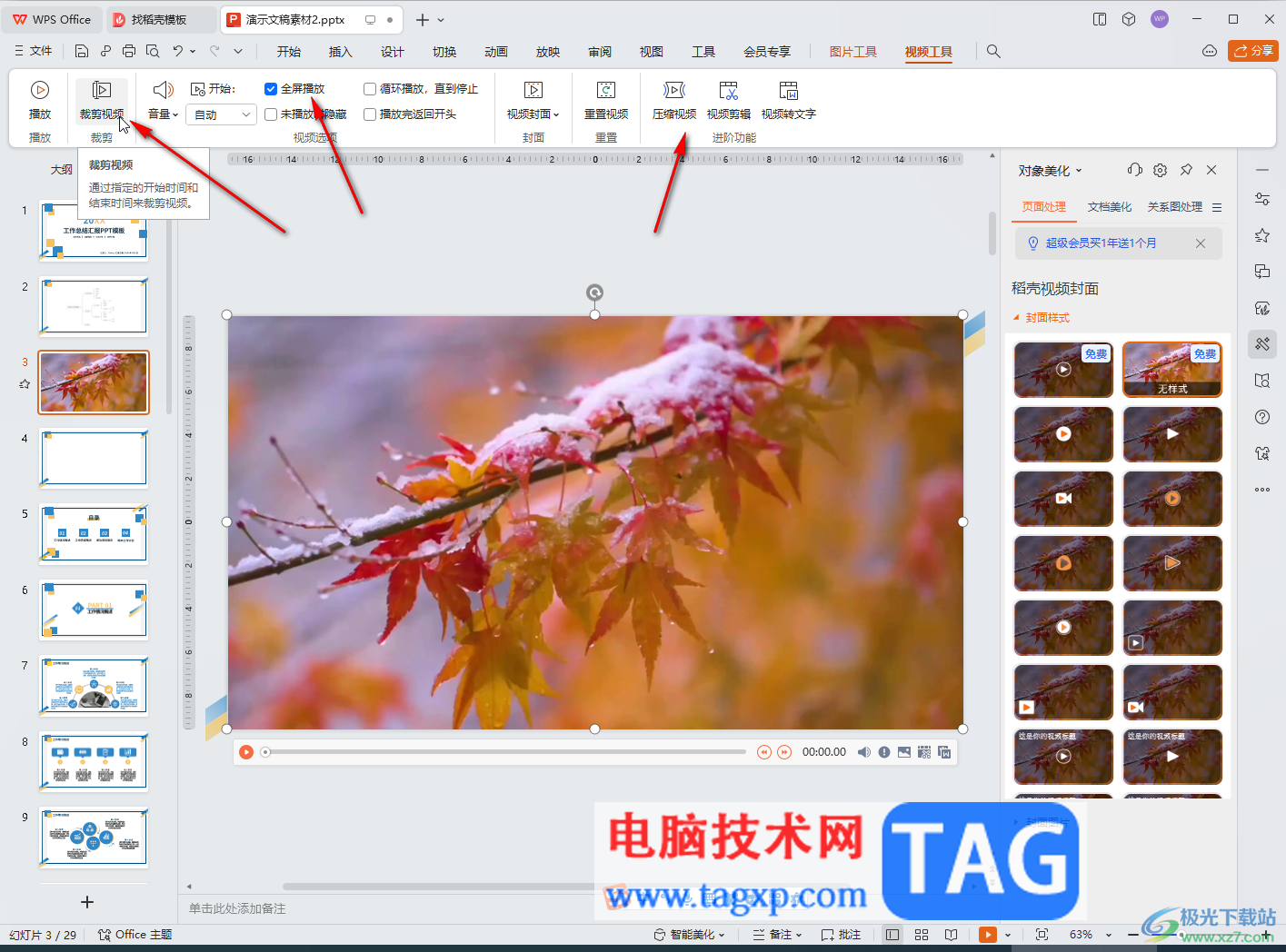
Task: Open the Animation (动画) ribbon tab
Action: point(496,52)
